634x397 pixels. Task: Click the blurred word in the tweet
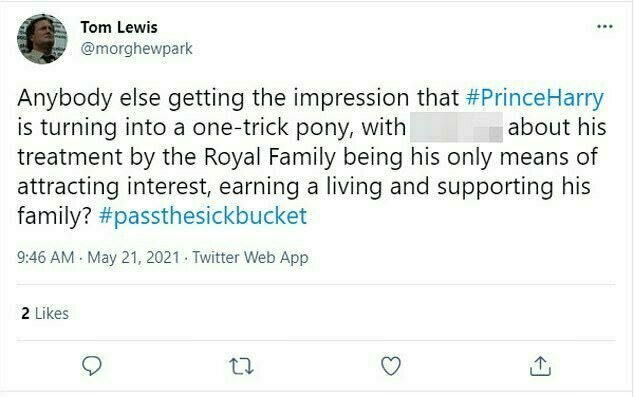(456, 128)
